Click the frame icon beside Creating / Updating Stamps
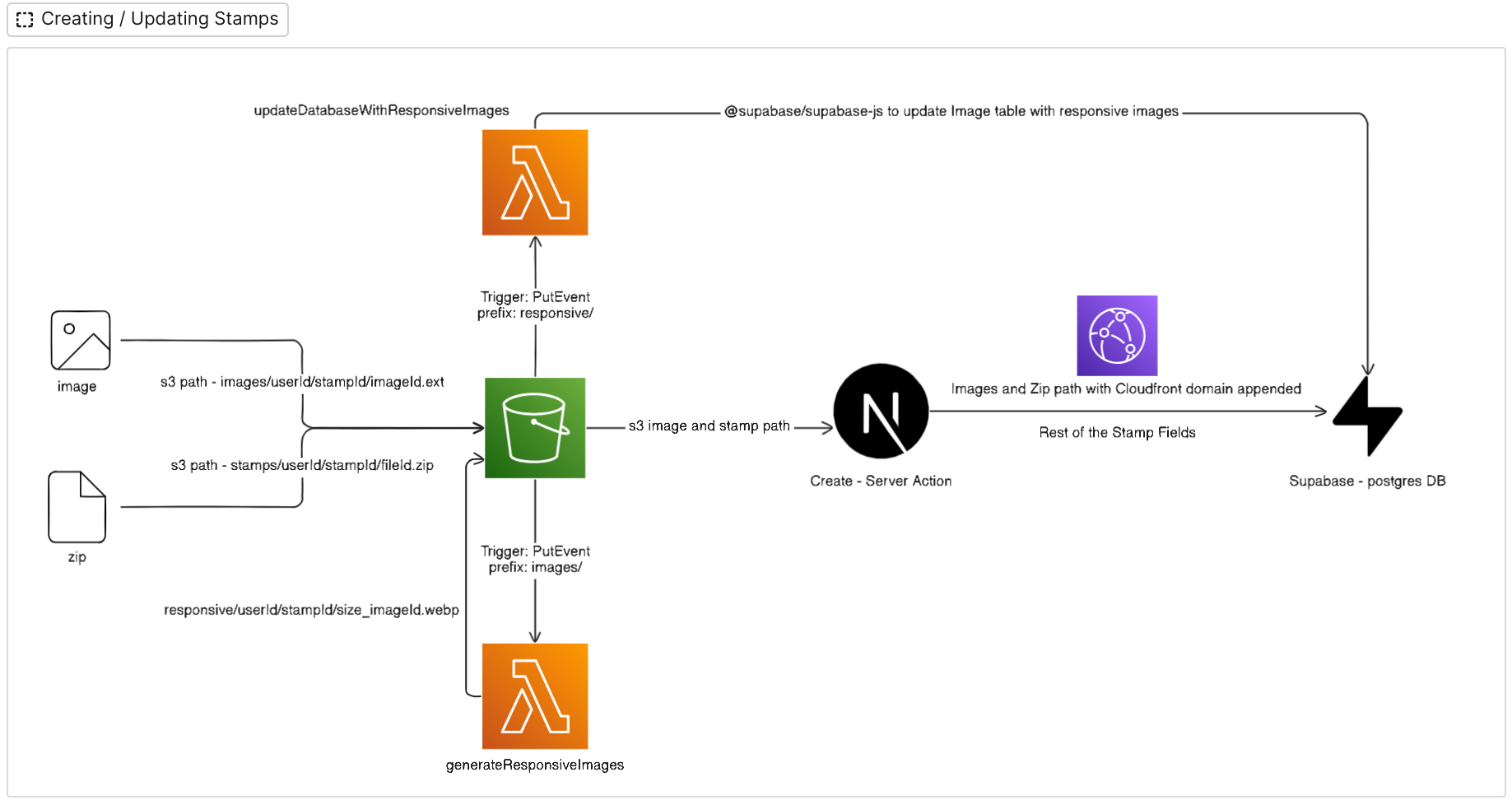 [25, 20]
